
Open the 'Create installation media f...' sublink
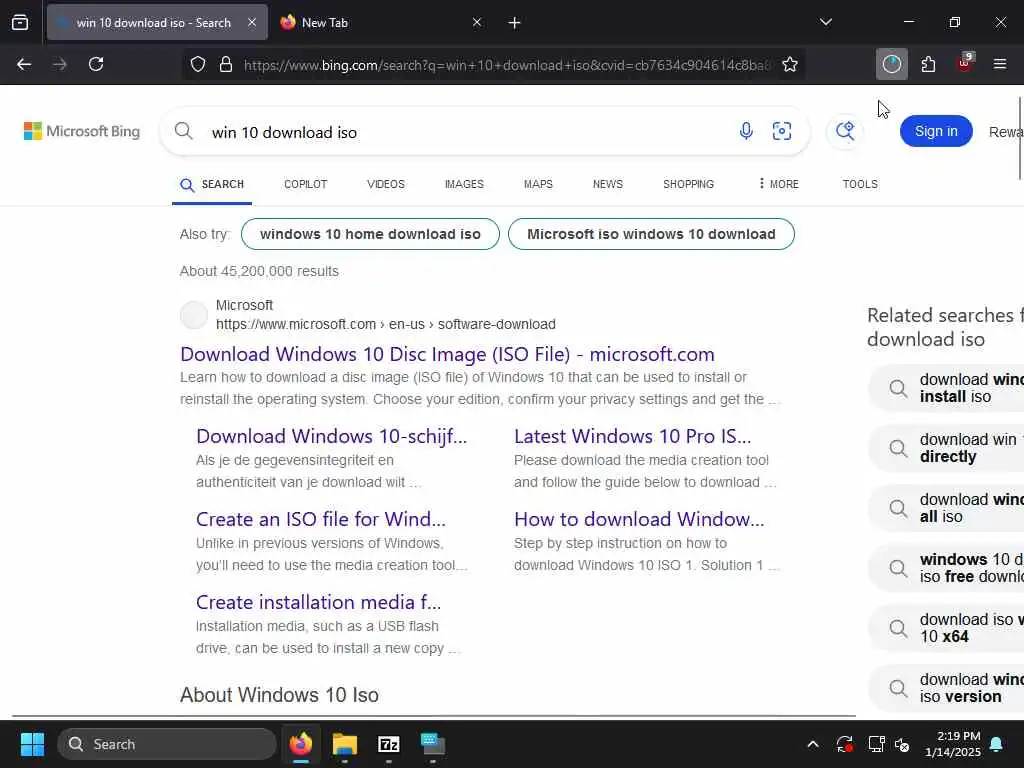(x=319, y=602)
